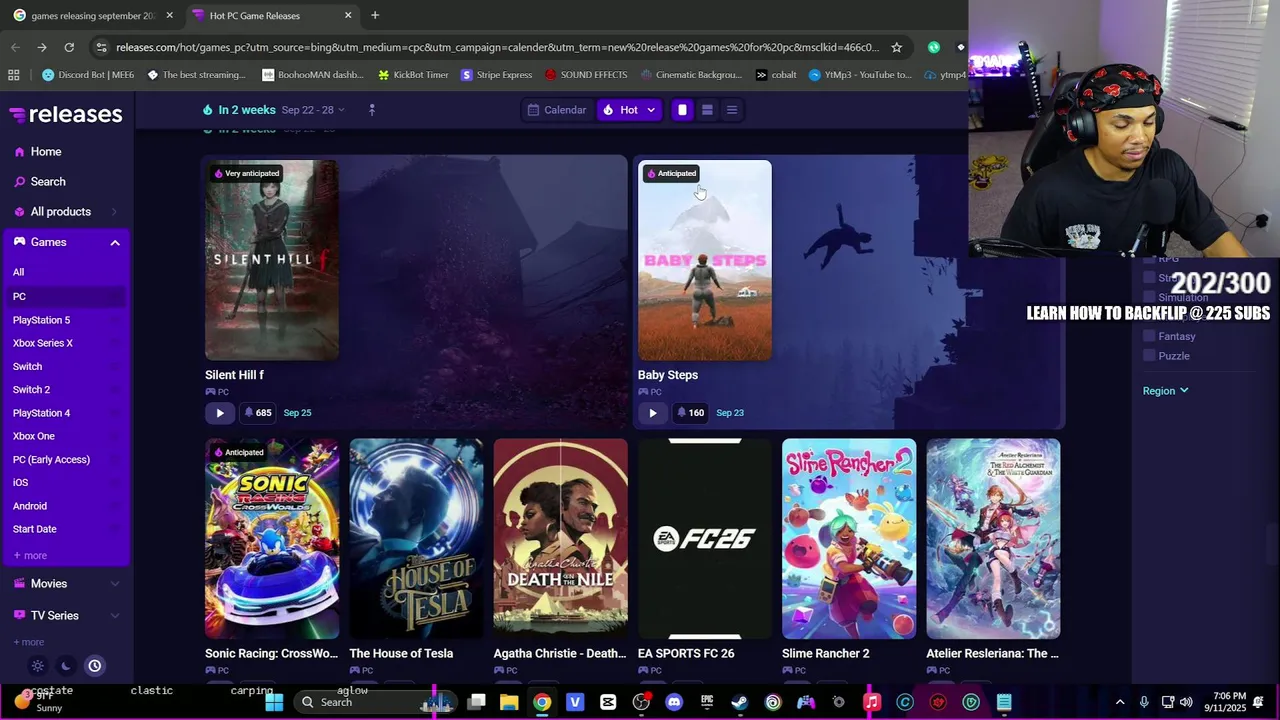The image size is (1280, 720).
Task: Click the Baby Steps 160 follow bell
Action: point(690,413)
